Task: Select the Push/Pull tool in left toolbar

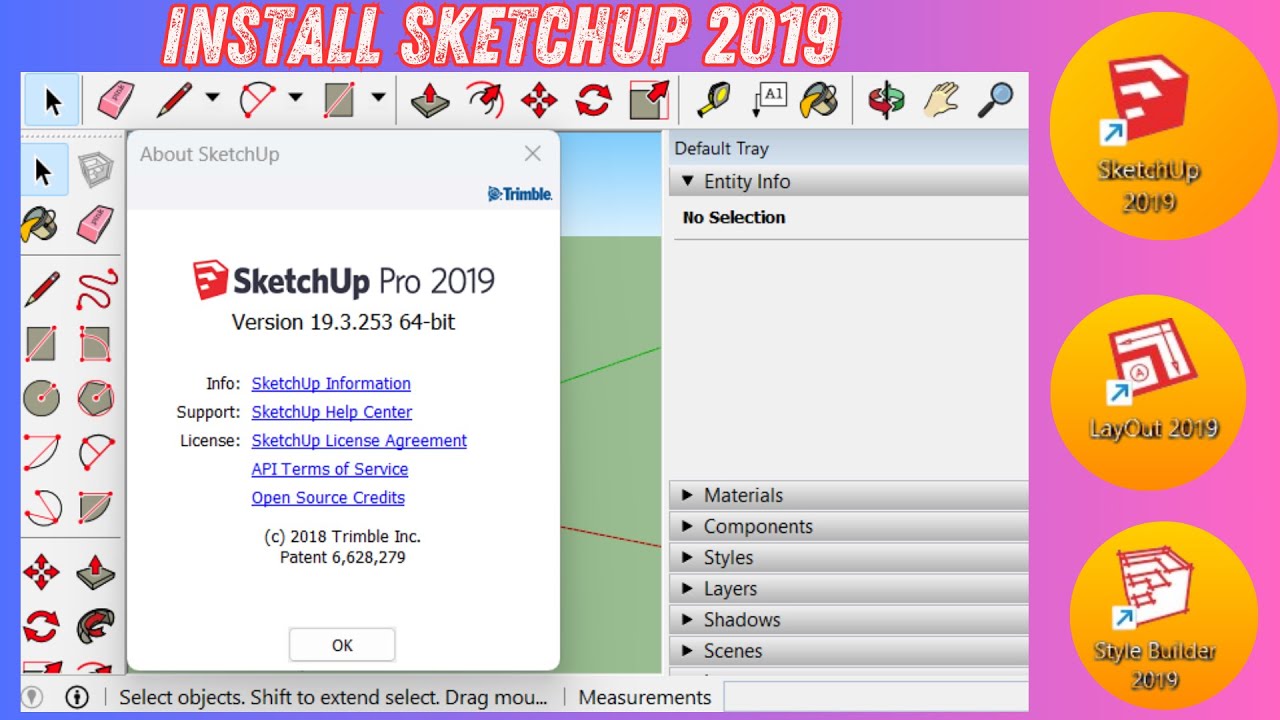Action: point(96,573)
